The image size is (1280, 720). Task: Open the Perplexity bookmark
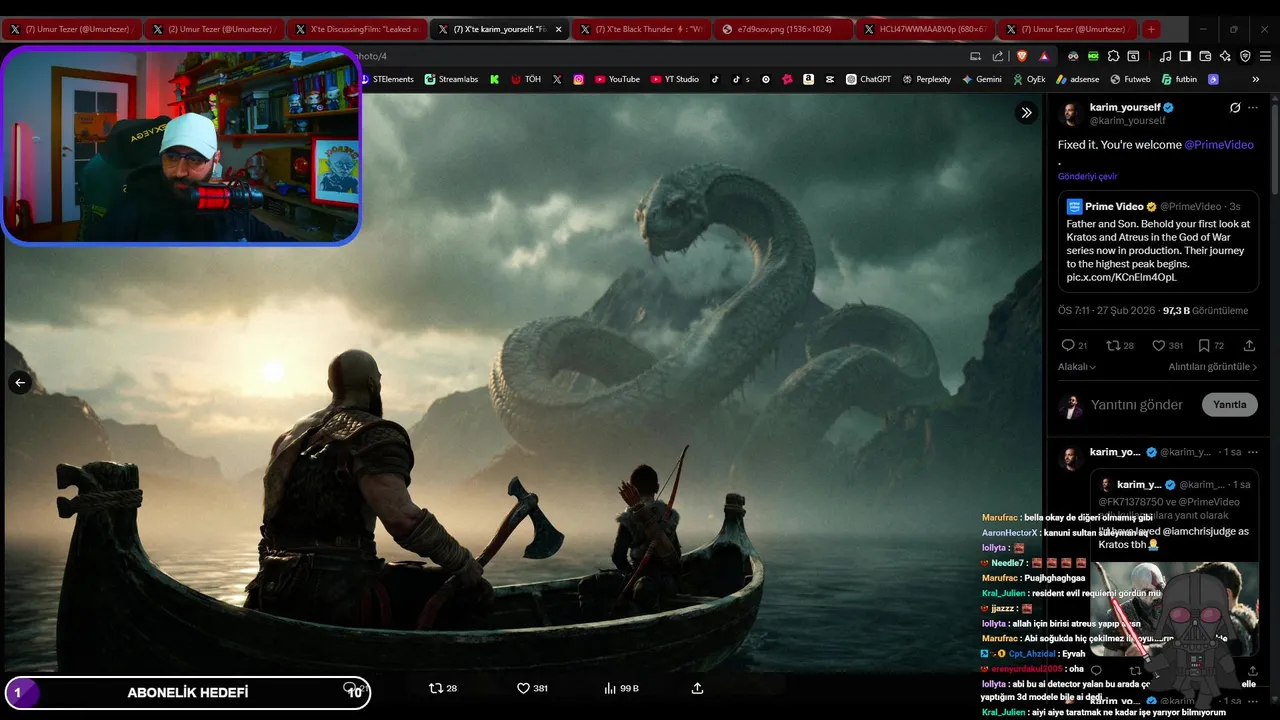click(926, 79)
